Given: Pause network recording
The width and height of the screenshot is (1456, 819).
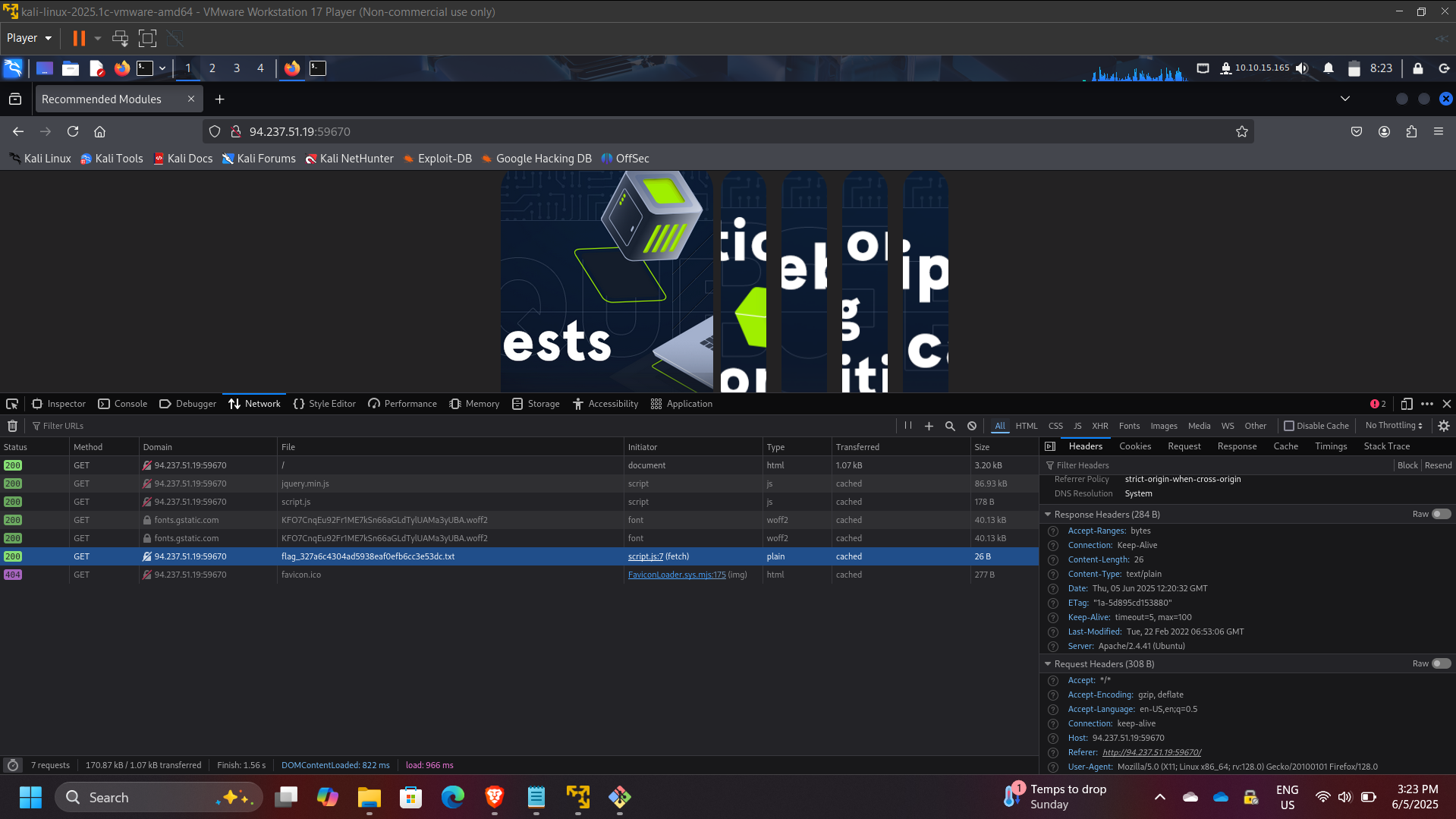Looking at the screenshot, I should point(907,426).
